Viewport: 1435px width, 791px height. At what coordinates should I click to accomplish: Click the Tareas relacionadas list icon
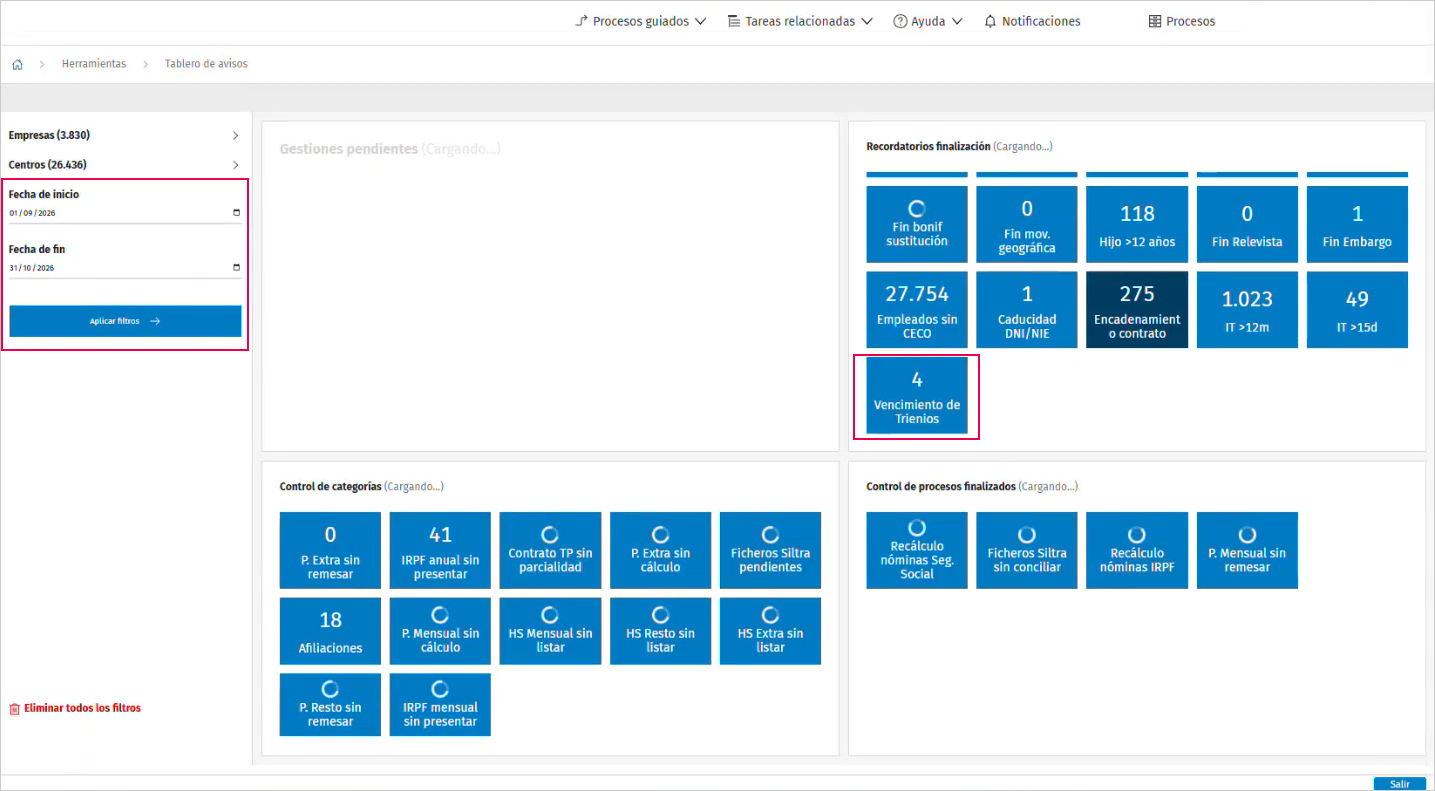tap(733, 21)
